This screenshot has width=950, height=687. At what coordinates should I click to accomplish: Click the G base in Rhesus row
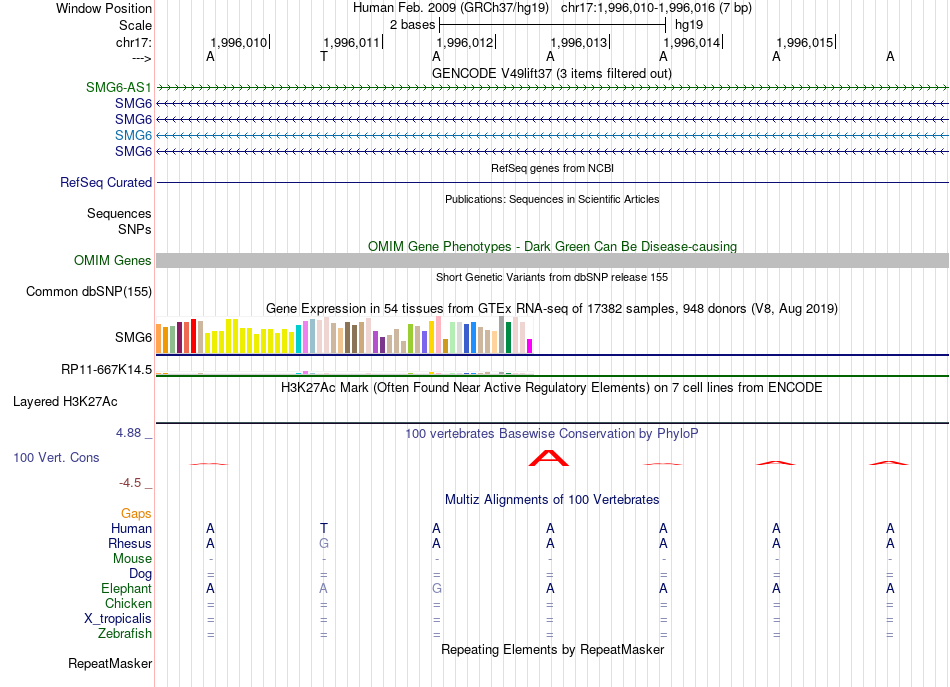click(324, 543)
